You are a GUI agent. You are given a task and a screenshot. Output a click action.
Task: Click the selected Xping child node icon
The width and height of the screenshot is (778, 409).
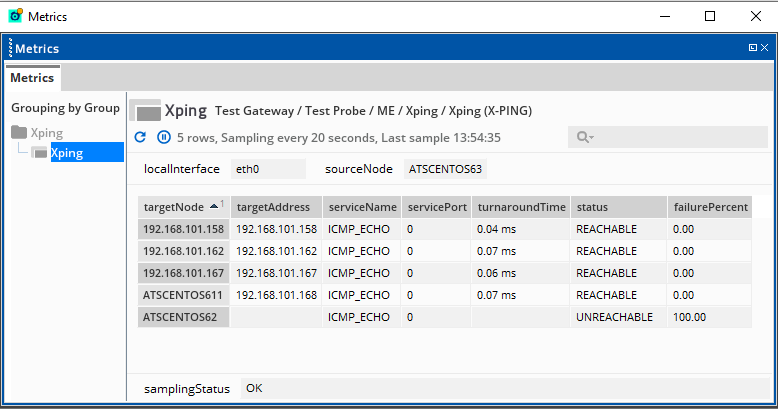pos(40,152)
